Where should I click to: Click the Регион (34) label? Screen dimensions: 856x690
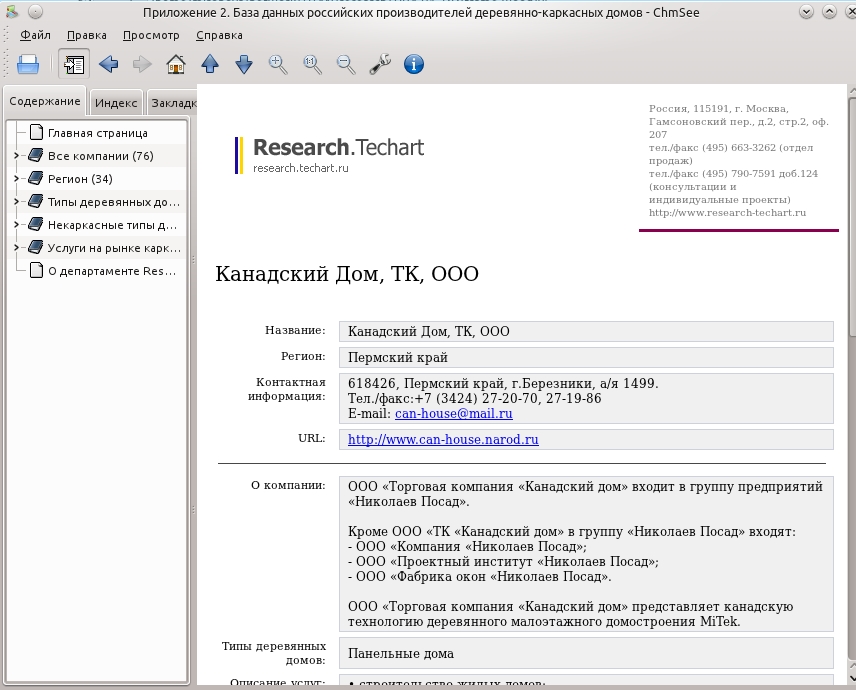[80, 179]
